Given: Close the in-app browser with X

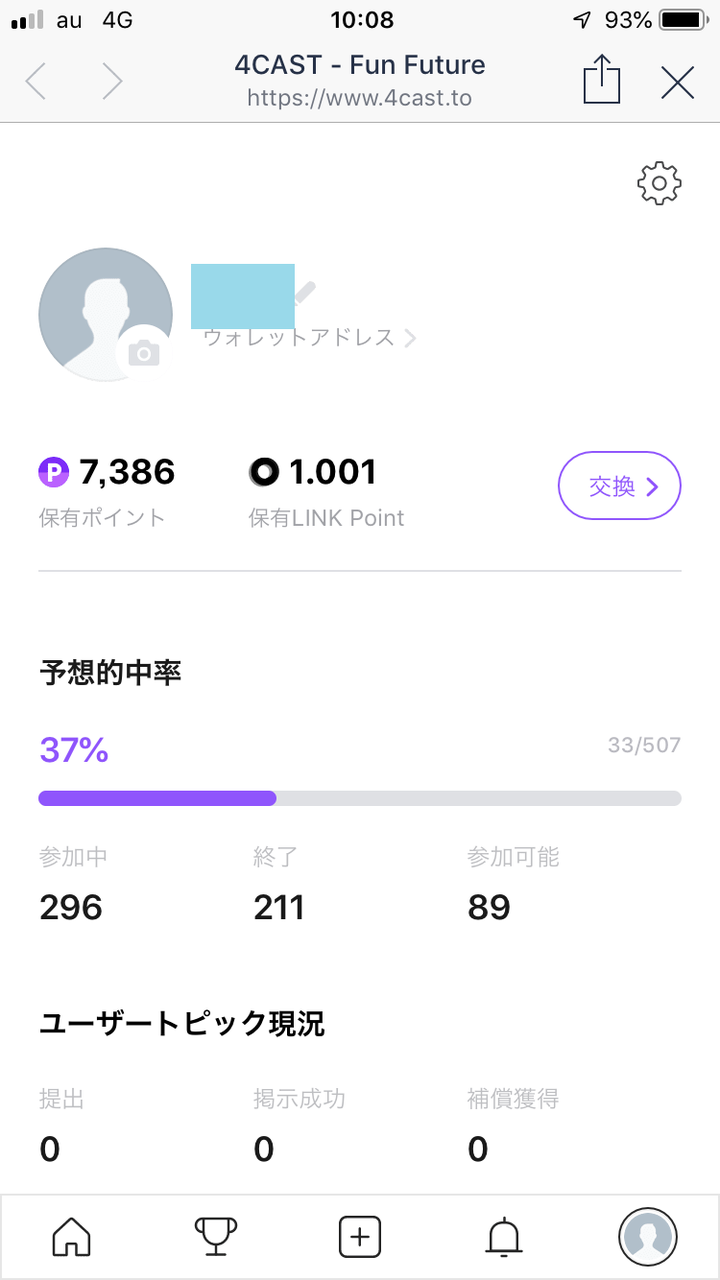Looking at the screenshot, I should (677, 82).
